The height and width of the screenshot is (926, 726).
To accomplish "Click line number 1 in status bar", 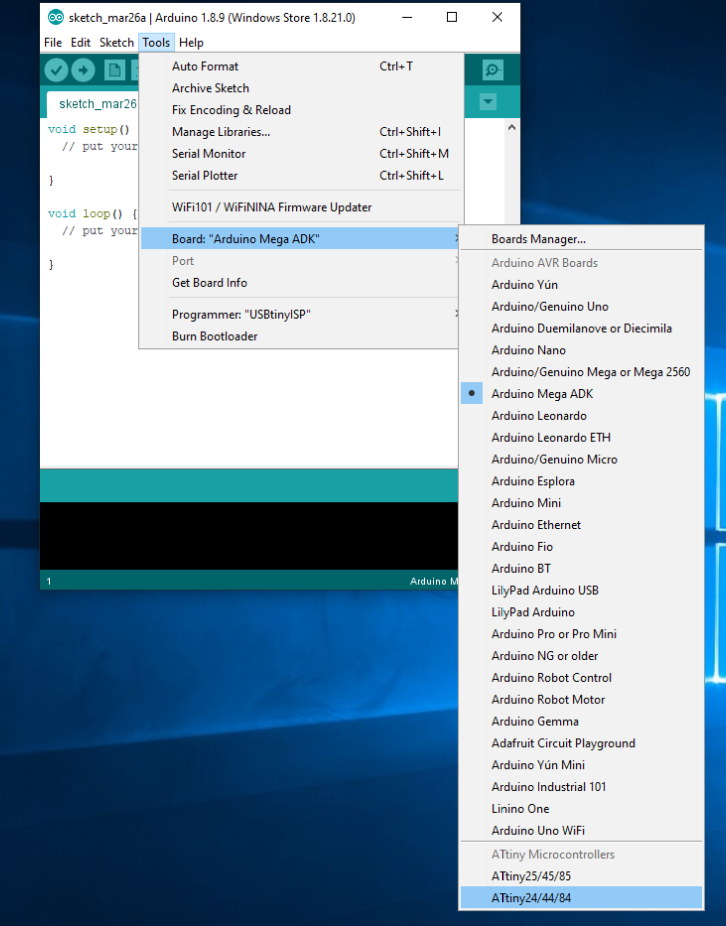I will point(49,581).
